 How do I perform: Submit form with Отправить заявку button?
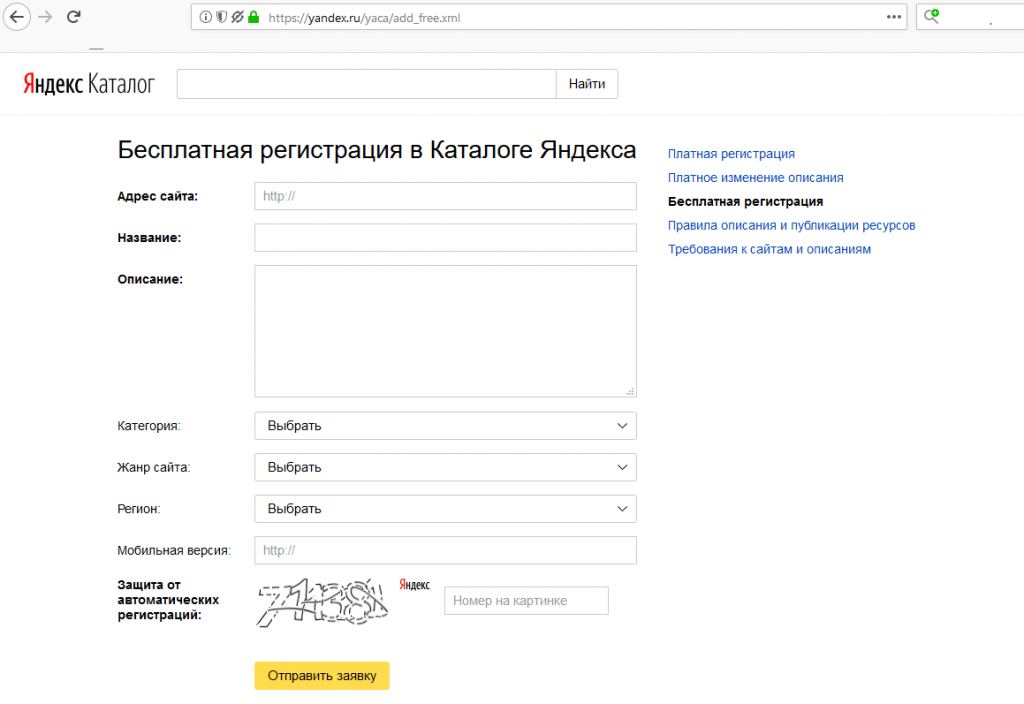click(x=322, y=676)
